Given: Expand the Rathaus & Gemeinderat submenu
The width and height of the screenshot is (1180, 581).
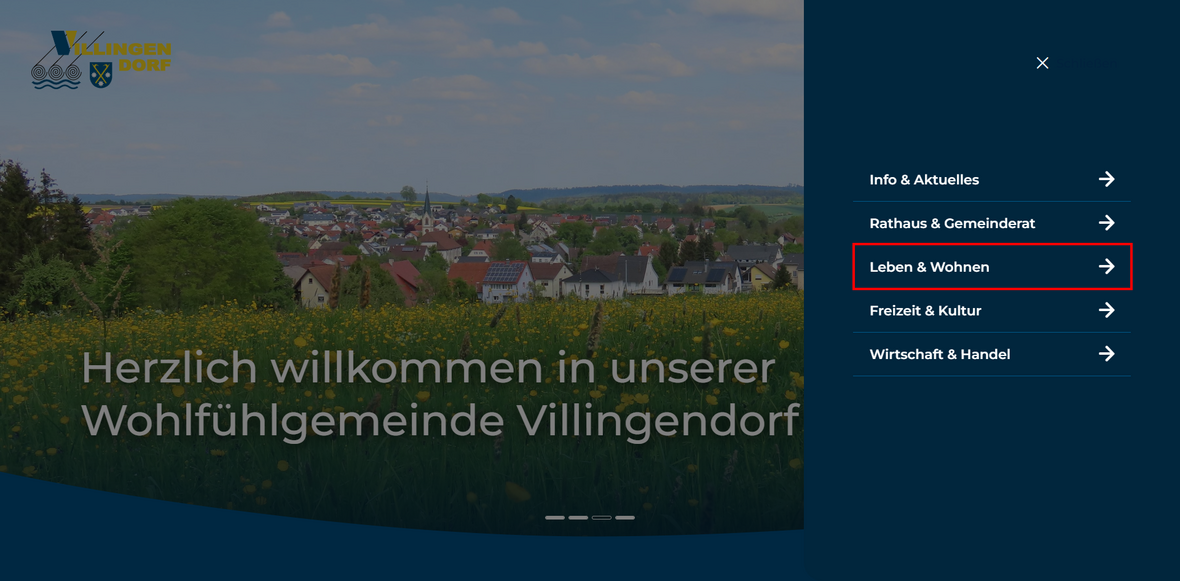Looking at the screenshot, I should tap(952, 223).
